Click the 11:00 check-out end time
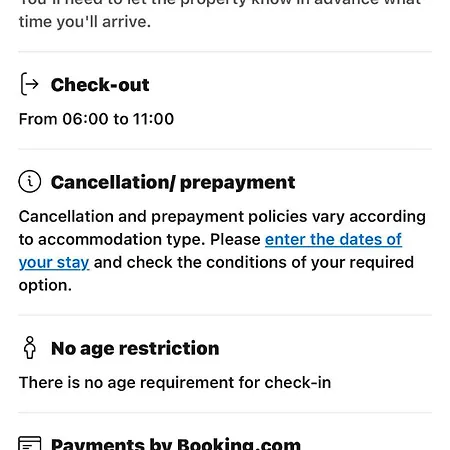Screen dimensions: 450x450 point(153,119)
